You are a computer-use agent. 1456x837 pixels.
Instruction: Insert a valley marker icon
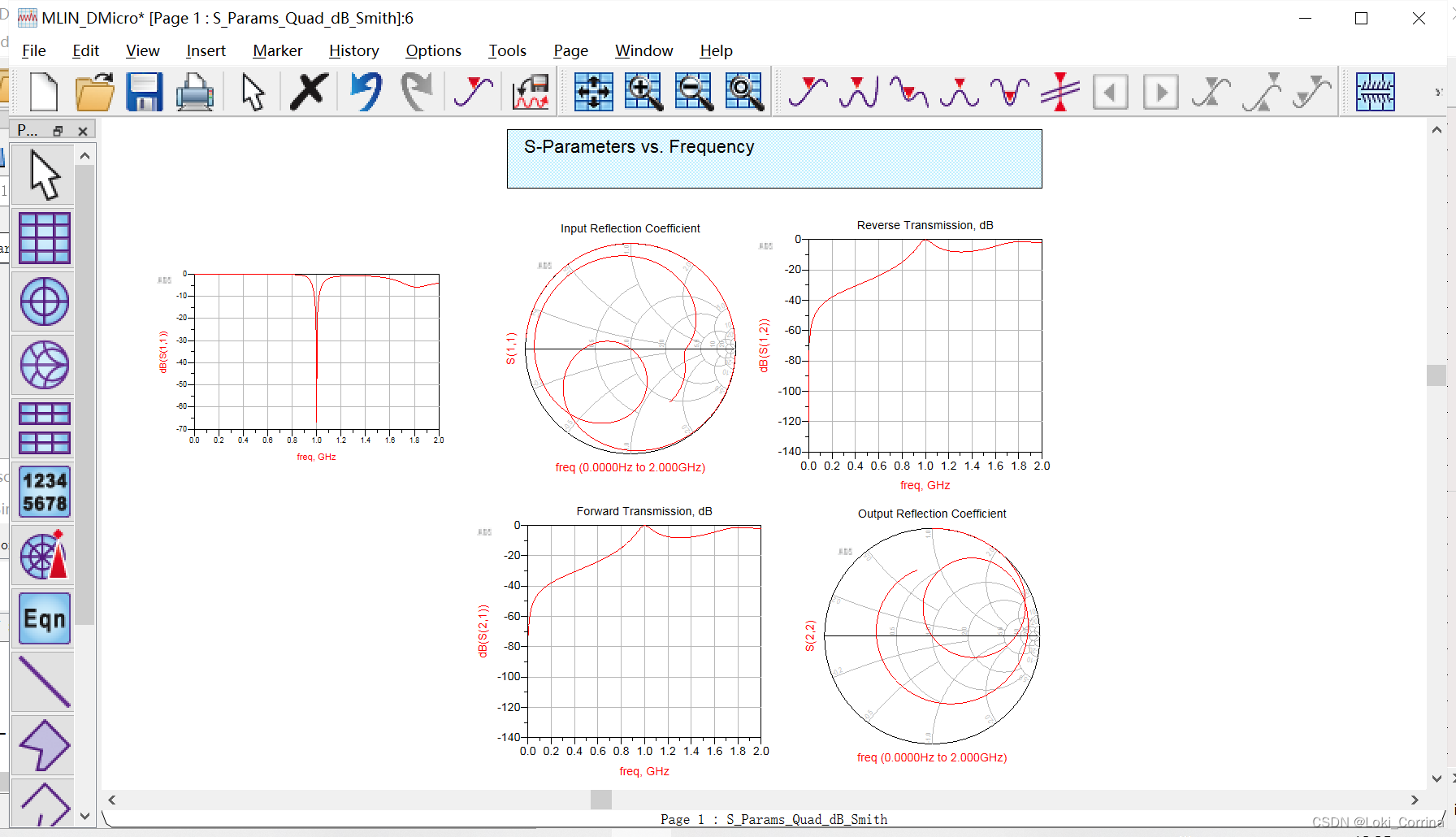1010,92
